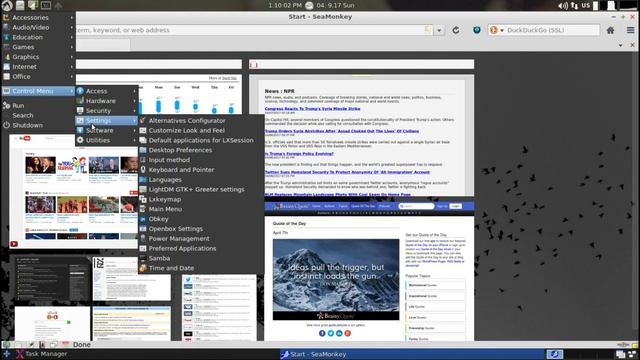This screenshot has height=360, width=640.
Task: Click the bookmark star in address bar
Action: pyautogui.click(x=427, y=30)
